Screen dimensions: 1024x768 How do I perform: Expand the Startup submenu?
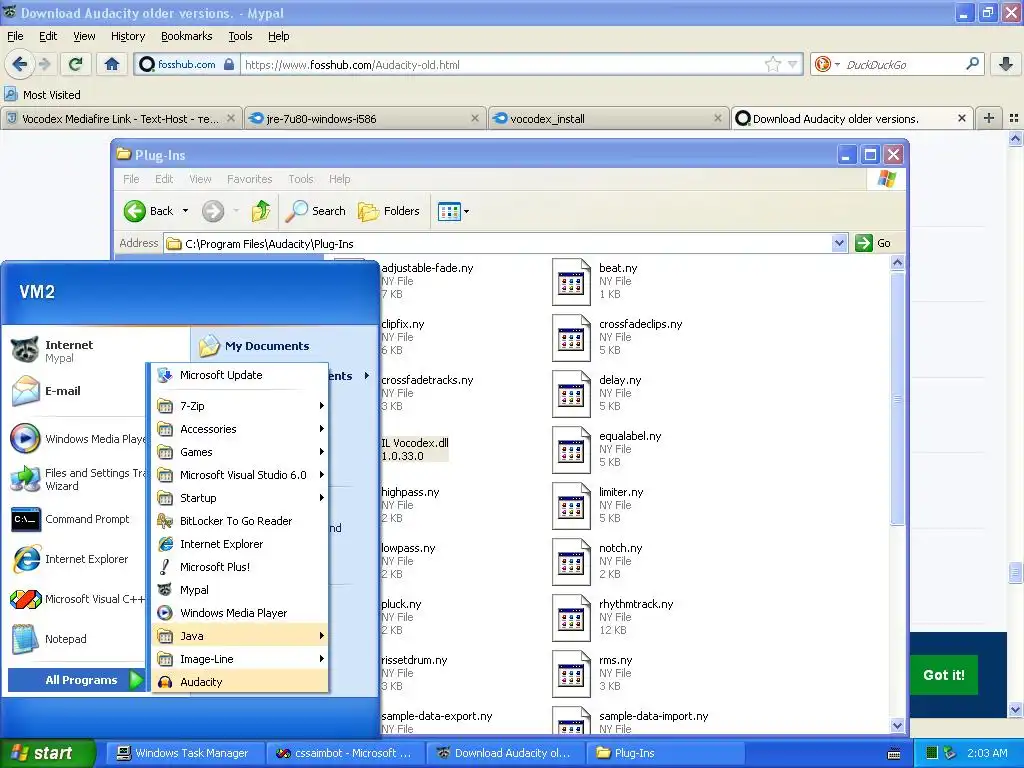pos(241,498)
